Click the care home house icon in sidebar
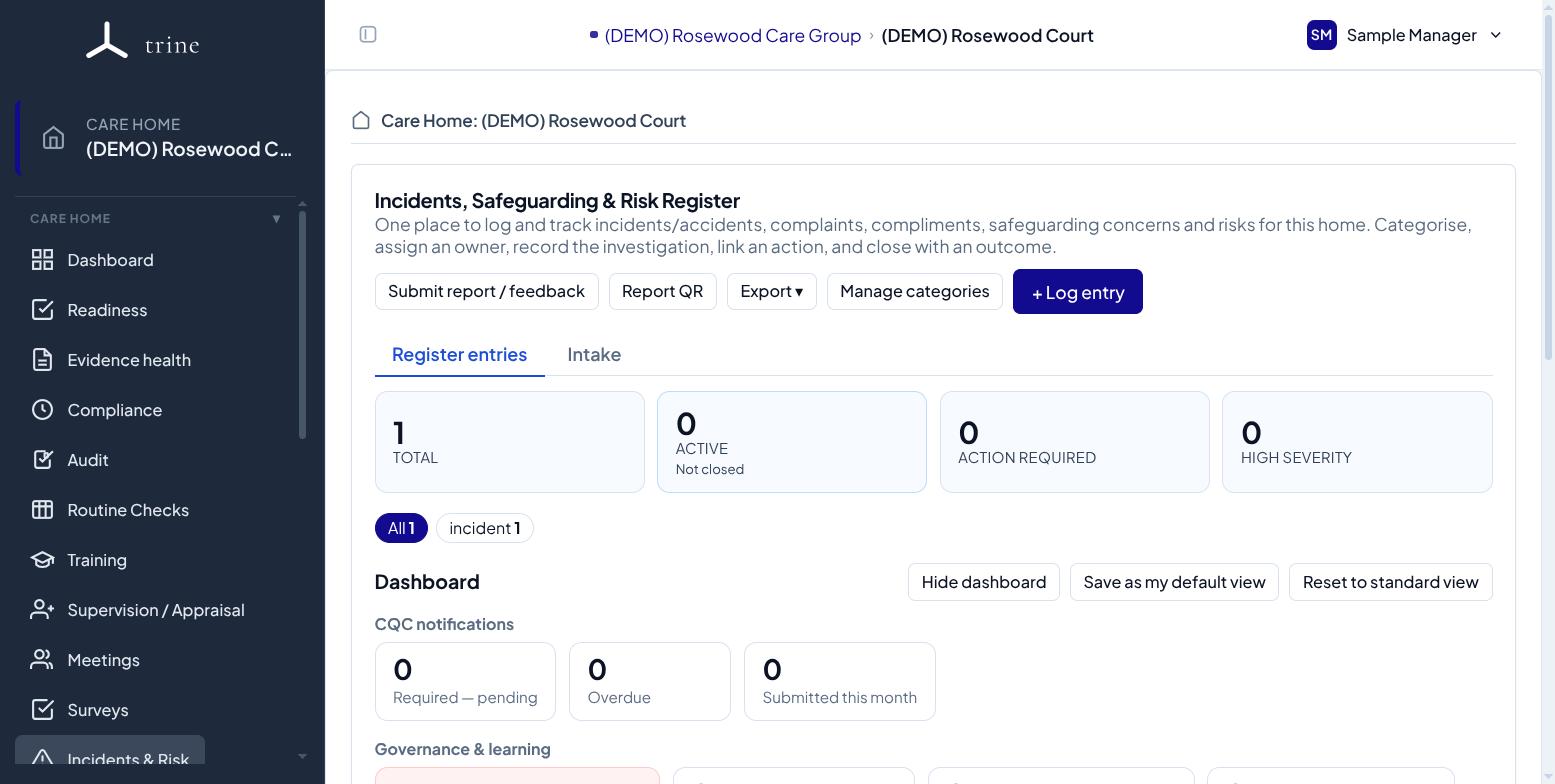The image size is (1555, 784). pyautogui.click(x=53, y=138)
